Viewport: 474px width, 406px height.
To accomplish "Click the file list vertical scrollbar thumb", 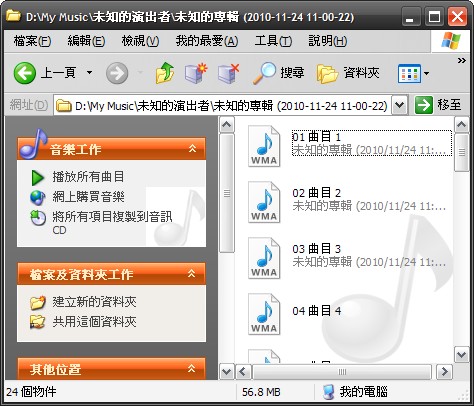I will coord(462,153).
